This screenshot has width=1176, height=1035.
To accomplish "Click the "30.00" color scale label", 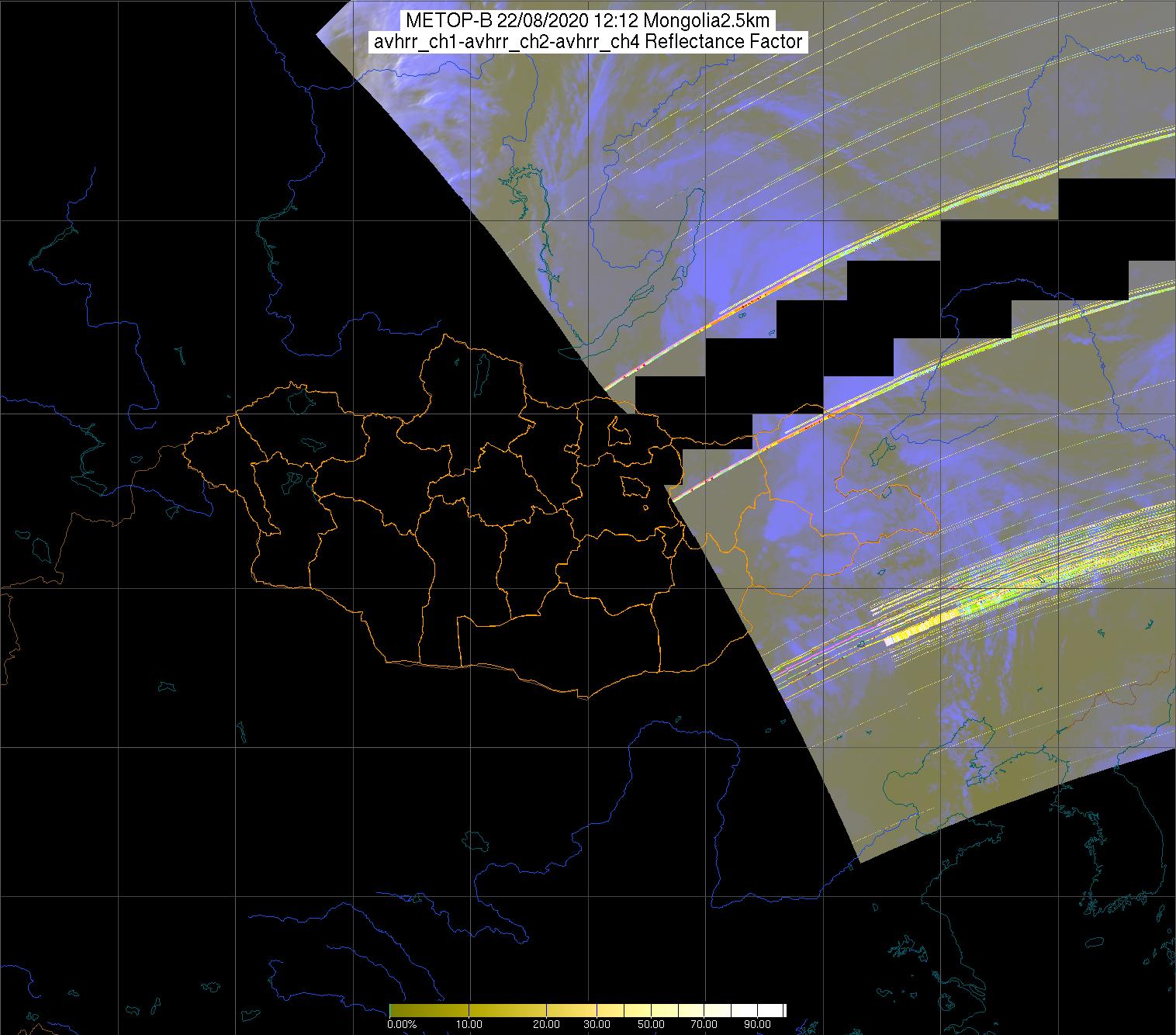I will coord(596,1024).
